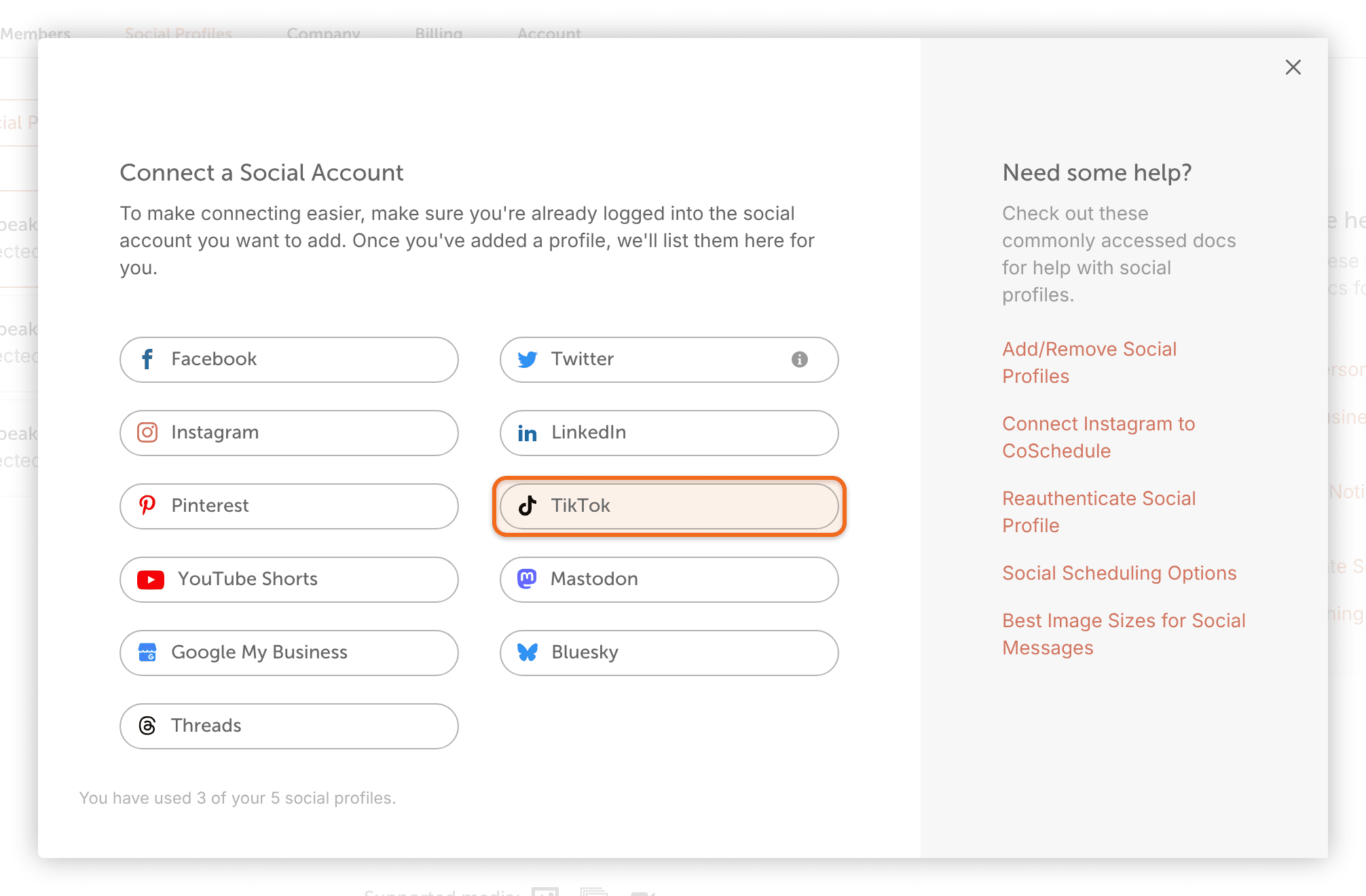Click the Facebook logo icon
The image size is (1366, 896).
pyautogui.click(x=147, y=359)
